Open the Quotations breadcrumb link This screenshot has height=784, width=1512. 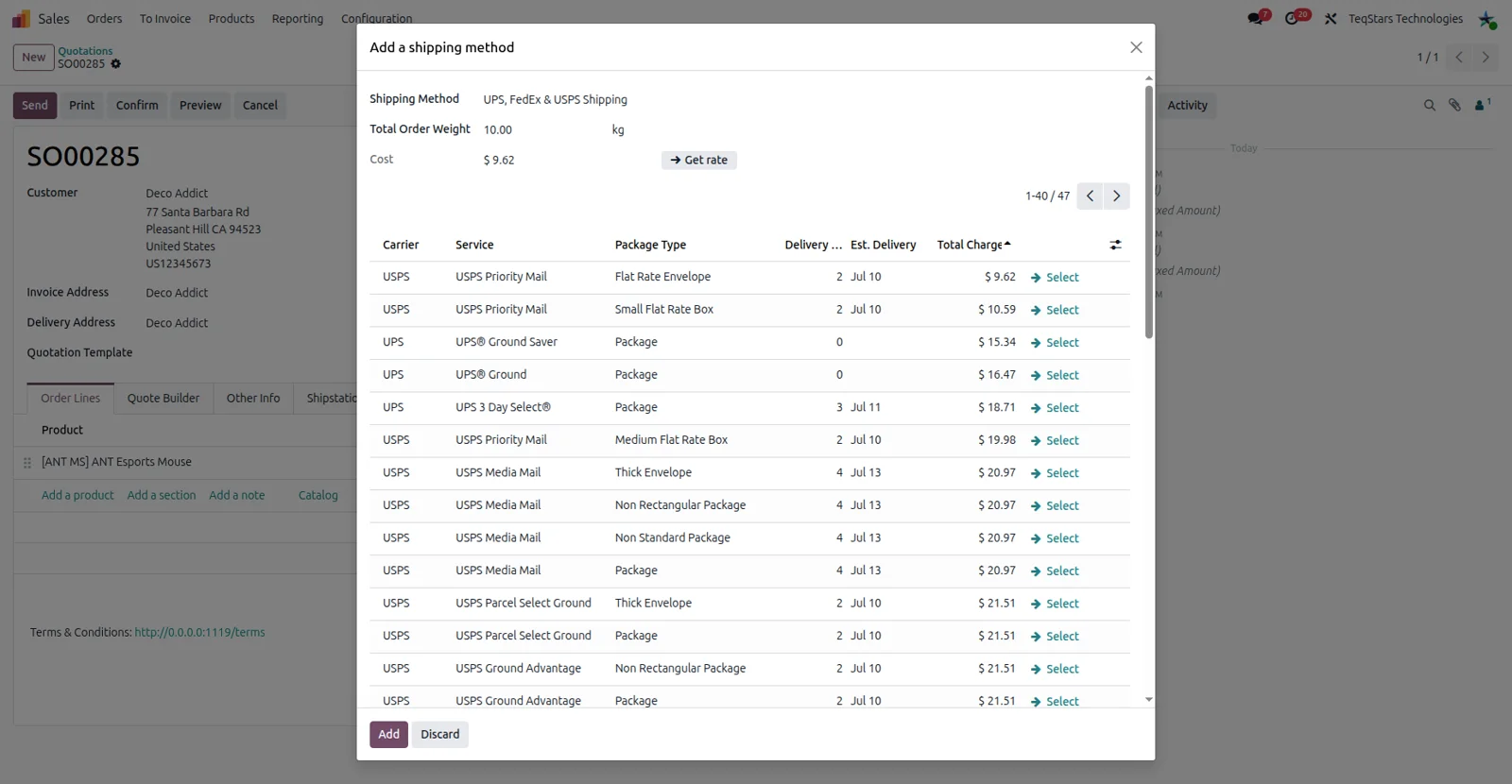coord(85,51)
